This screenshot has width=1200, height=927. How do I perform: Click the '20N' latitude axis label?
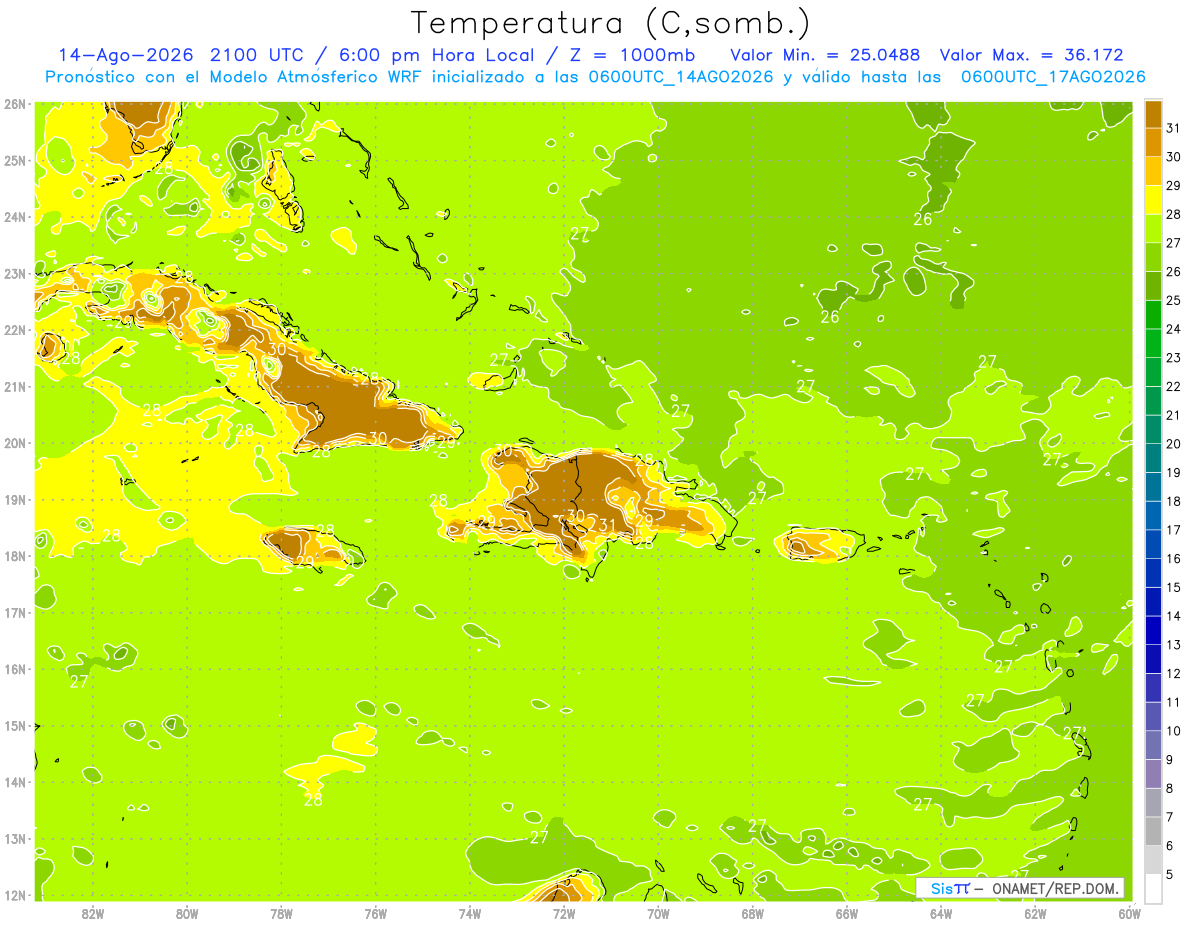tap(15, 443)
